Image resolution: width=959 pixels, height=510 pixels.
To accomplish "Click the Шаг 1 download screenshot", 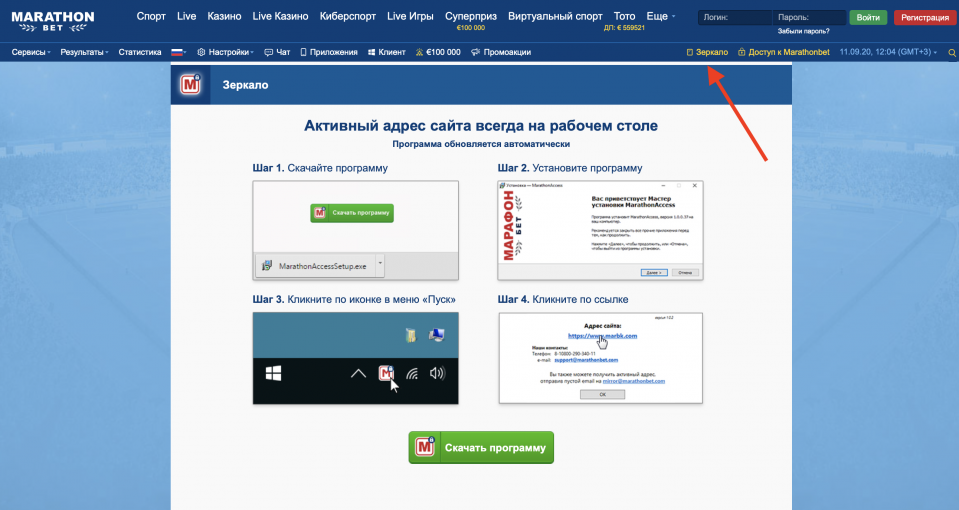I will pyautogui.click(x=355, y=231).
